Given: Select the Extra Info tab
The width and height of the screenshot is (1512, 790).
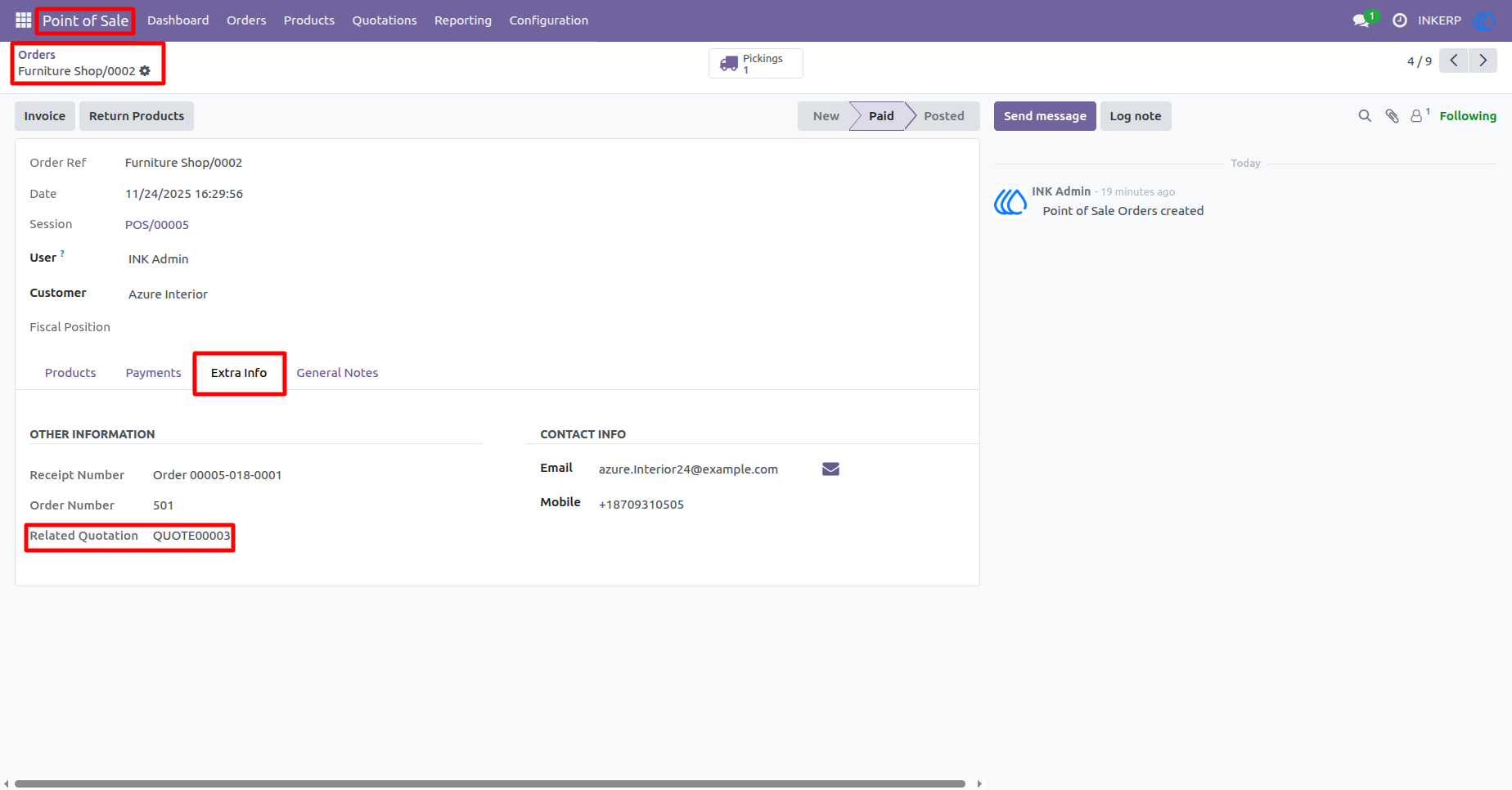Looking at the screenshot, I should [239, 373].
